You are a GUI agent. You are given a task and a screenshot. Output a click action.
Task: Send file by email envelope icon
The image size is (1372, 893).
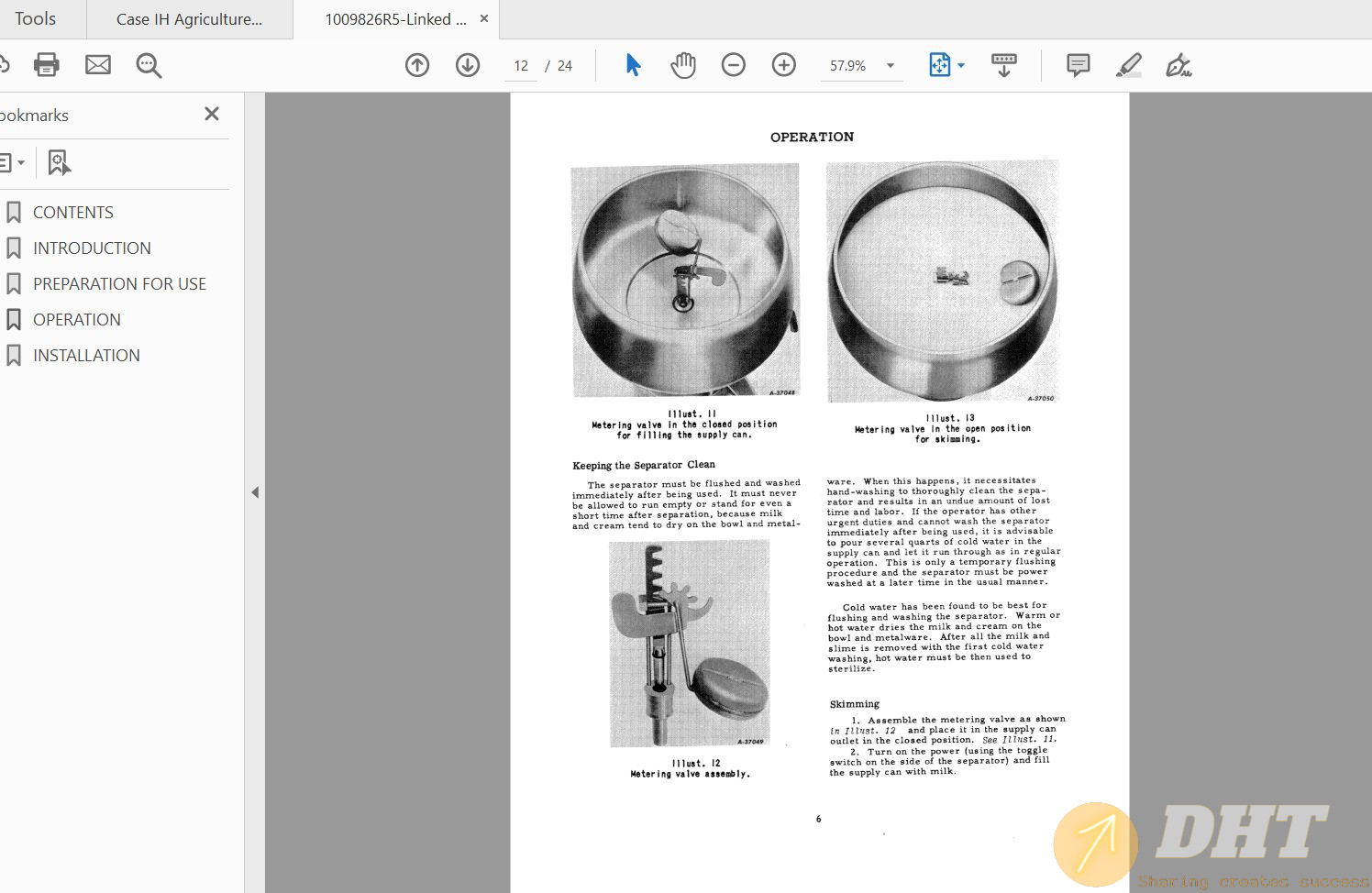coord(98,65)
